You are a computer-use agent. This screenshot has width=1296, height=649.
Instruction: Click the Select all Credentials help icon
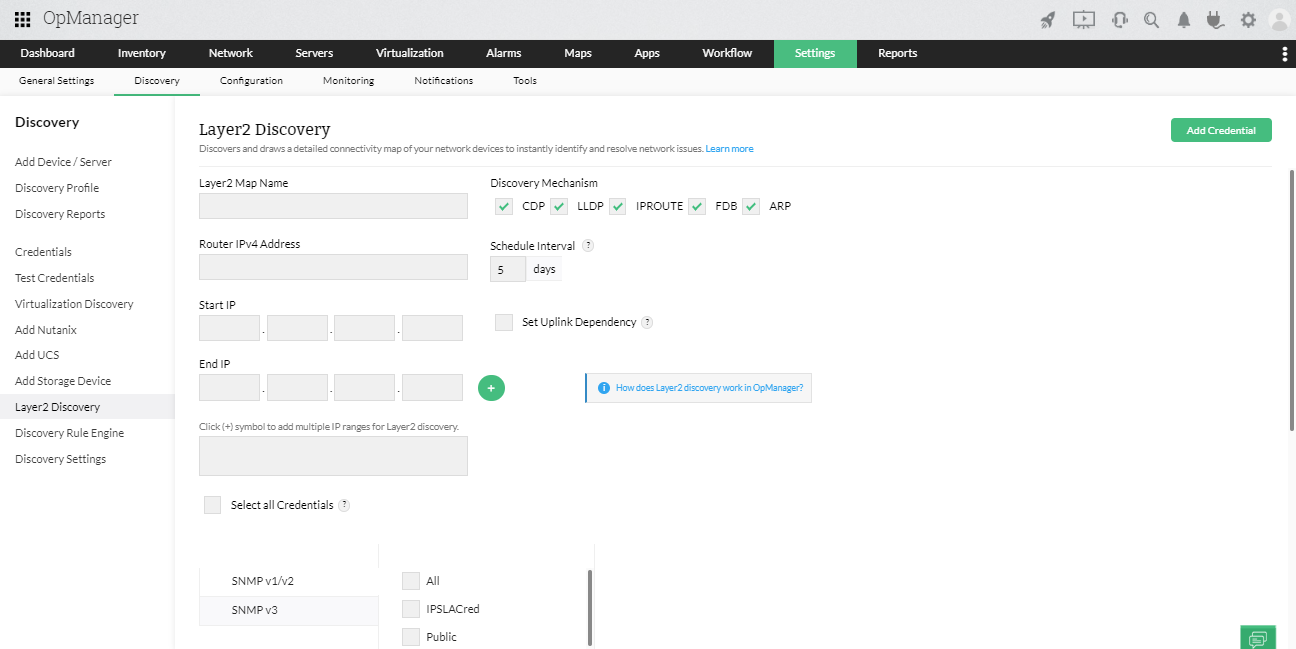pyautogui.click(x=344, y=505)
